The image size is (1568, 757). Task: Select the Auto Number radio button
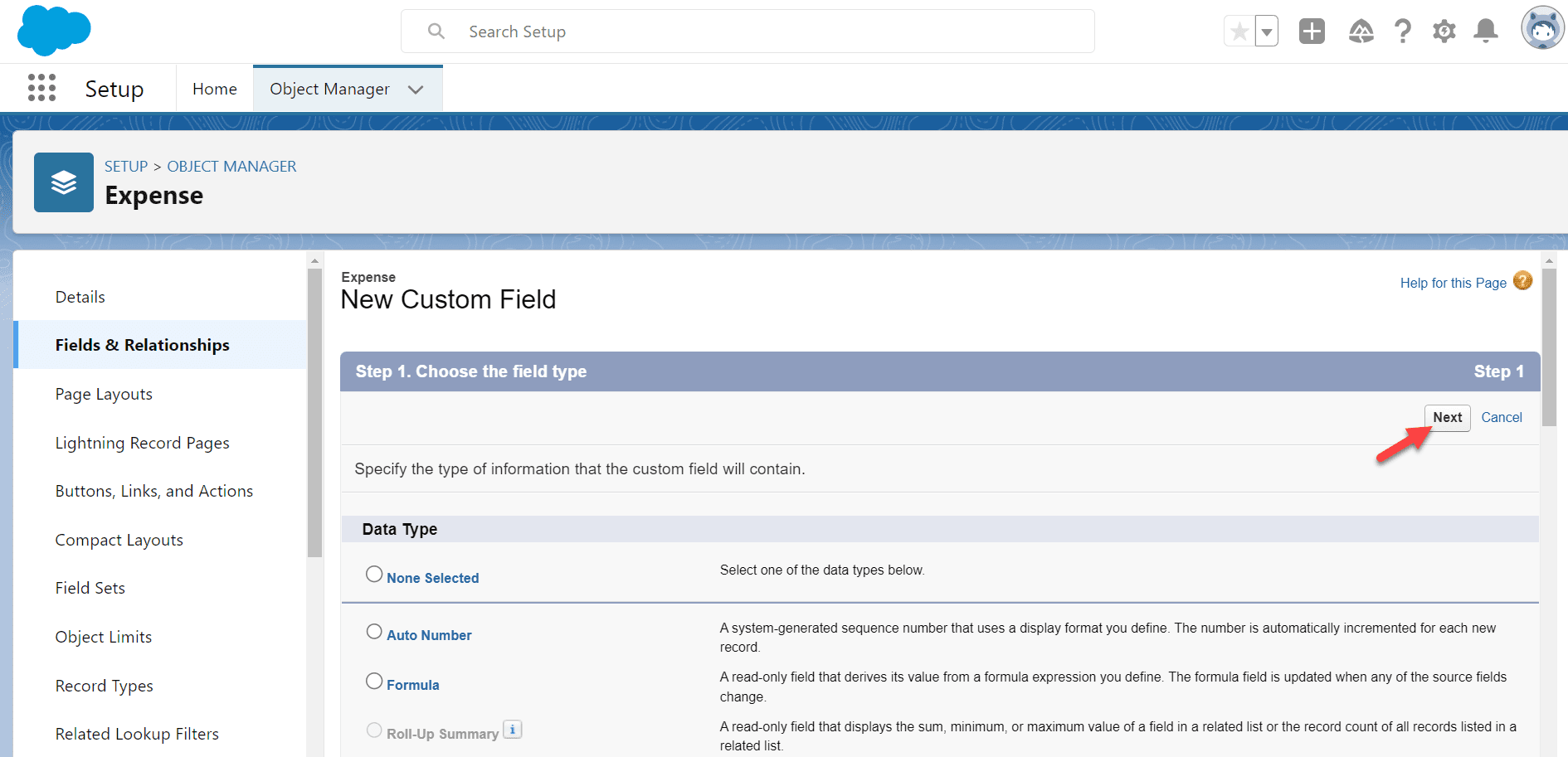click(374, 631)
